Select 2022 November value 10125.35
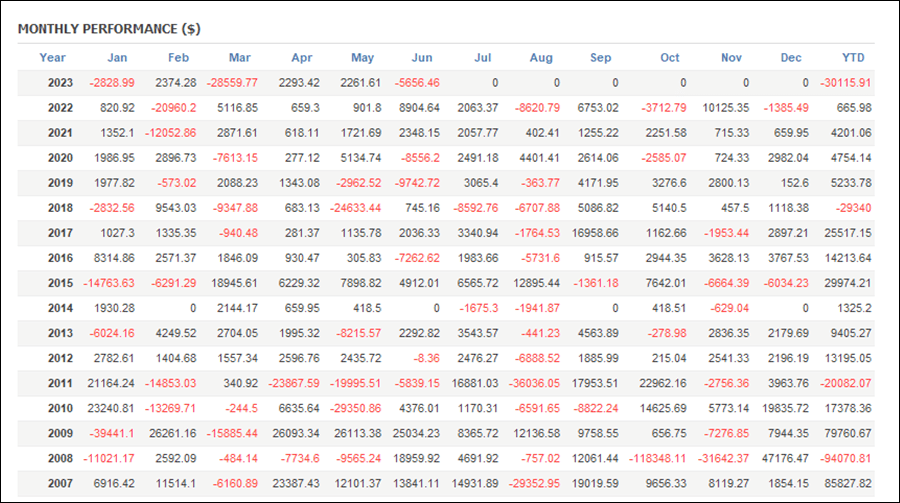 726,108
